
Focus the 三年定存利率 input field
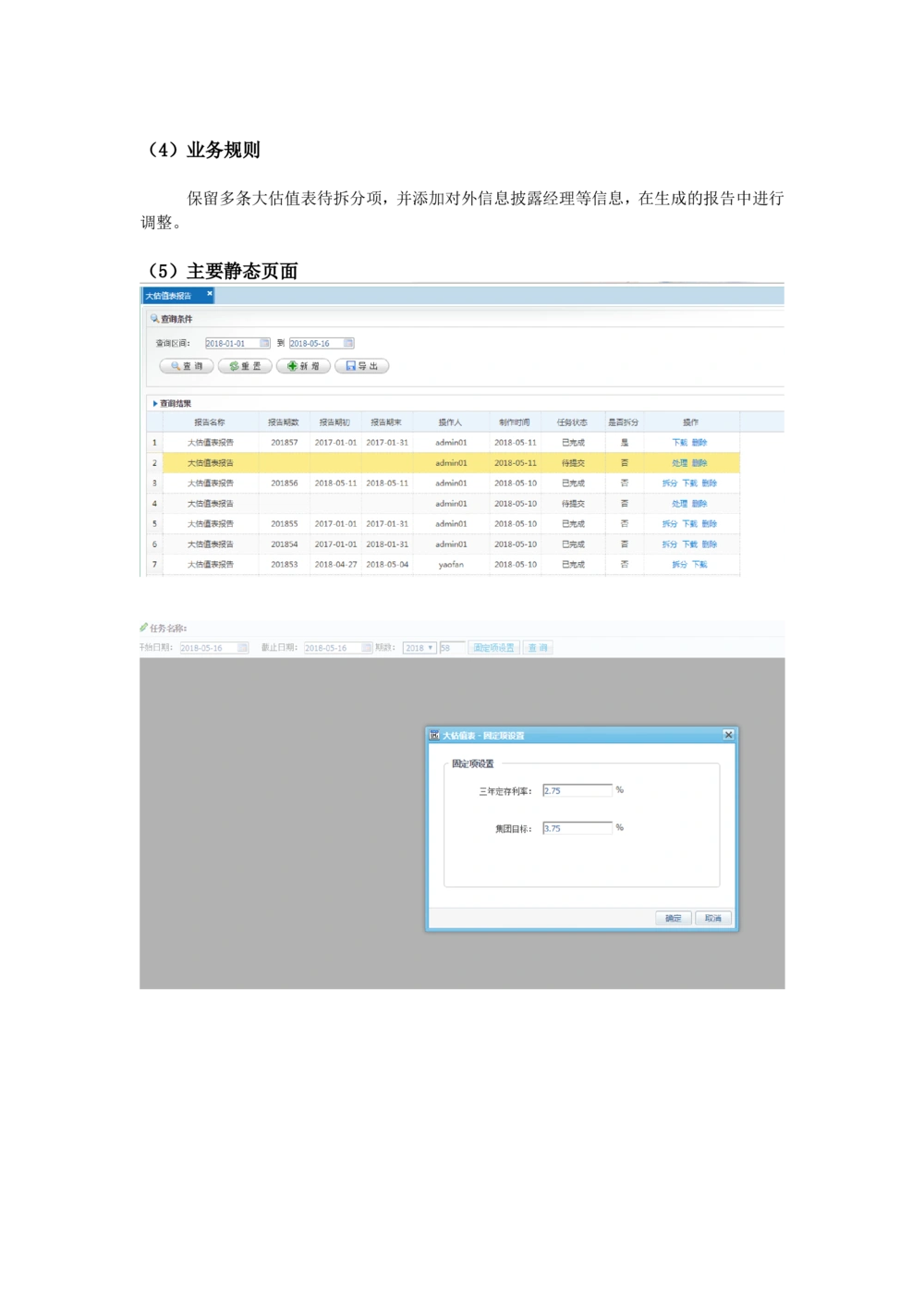[x=577, y=790]
